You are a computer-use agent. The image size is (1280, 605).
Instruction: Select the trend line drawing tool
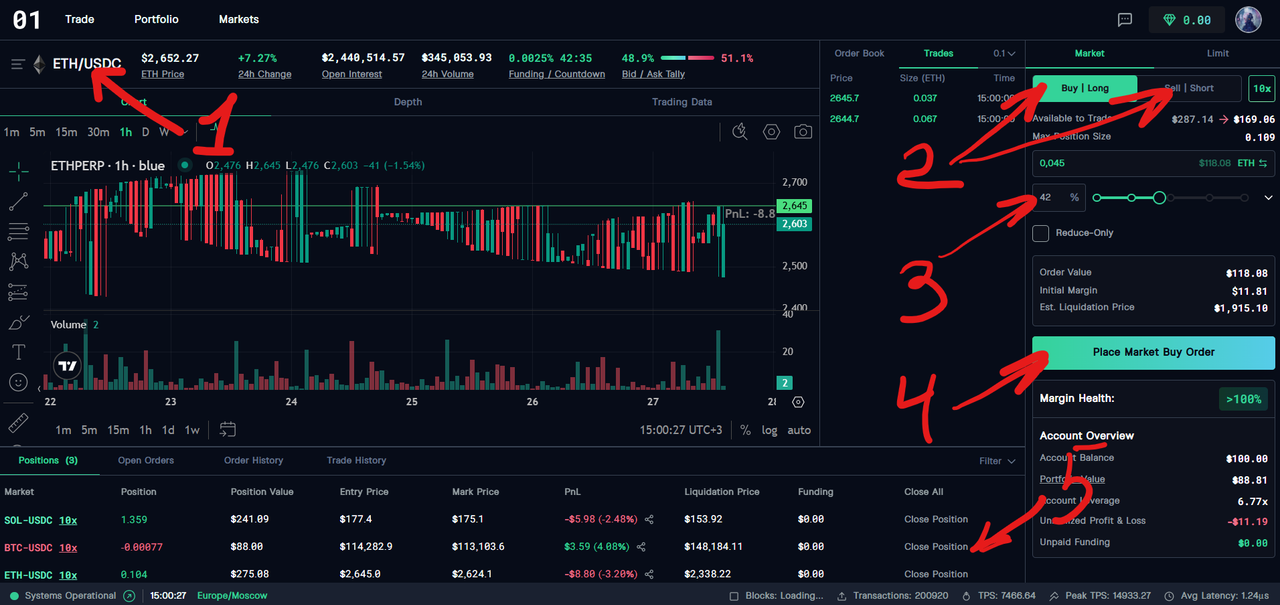pyautogui.click(x=18, y=200)
